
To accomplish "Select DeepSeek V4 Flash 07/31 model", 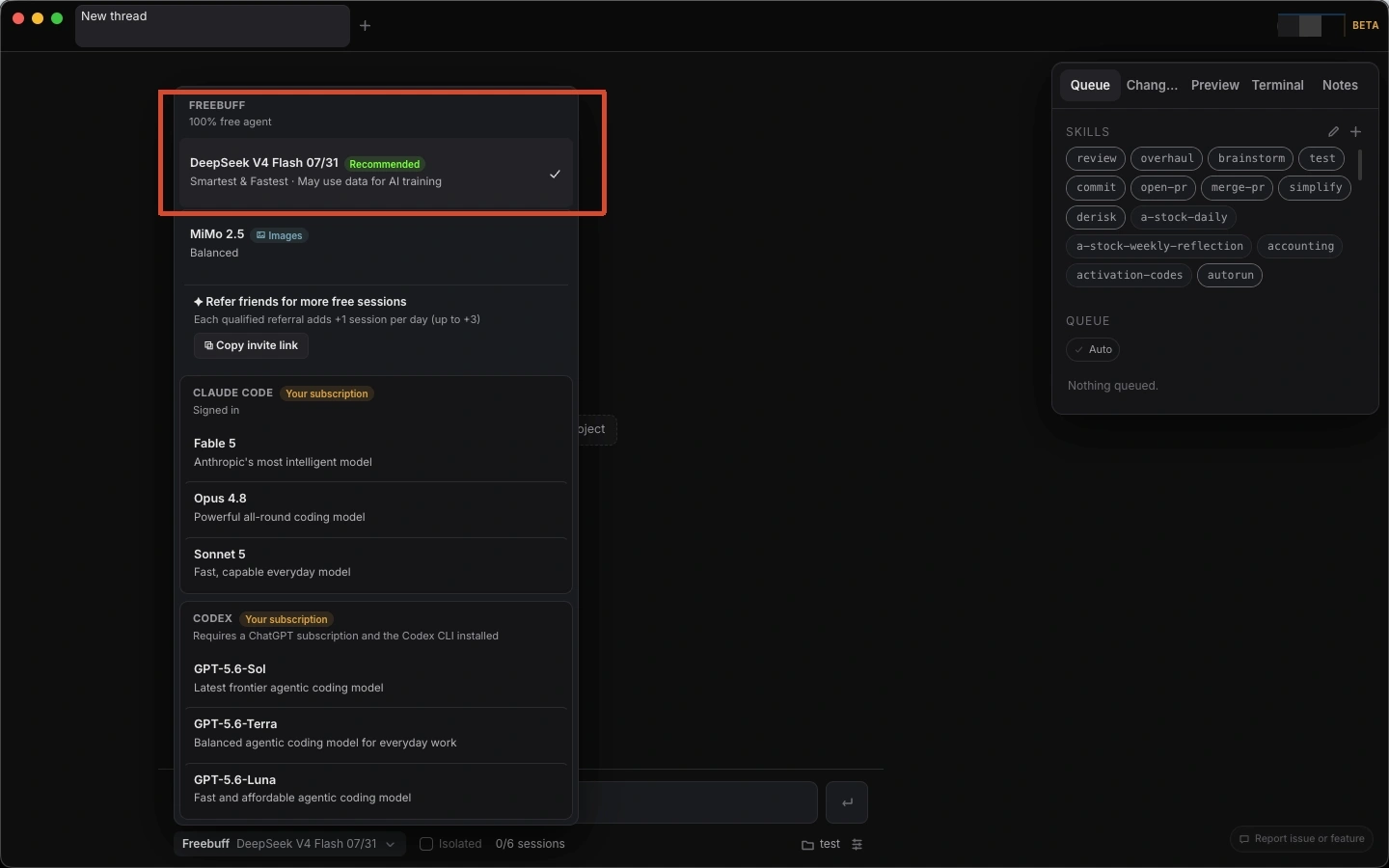I will click(376, 173).
